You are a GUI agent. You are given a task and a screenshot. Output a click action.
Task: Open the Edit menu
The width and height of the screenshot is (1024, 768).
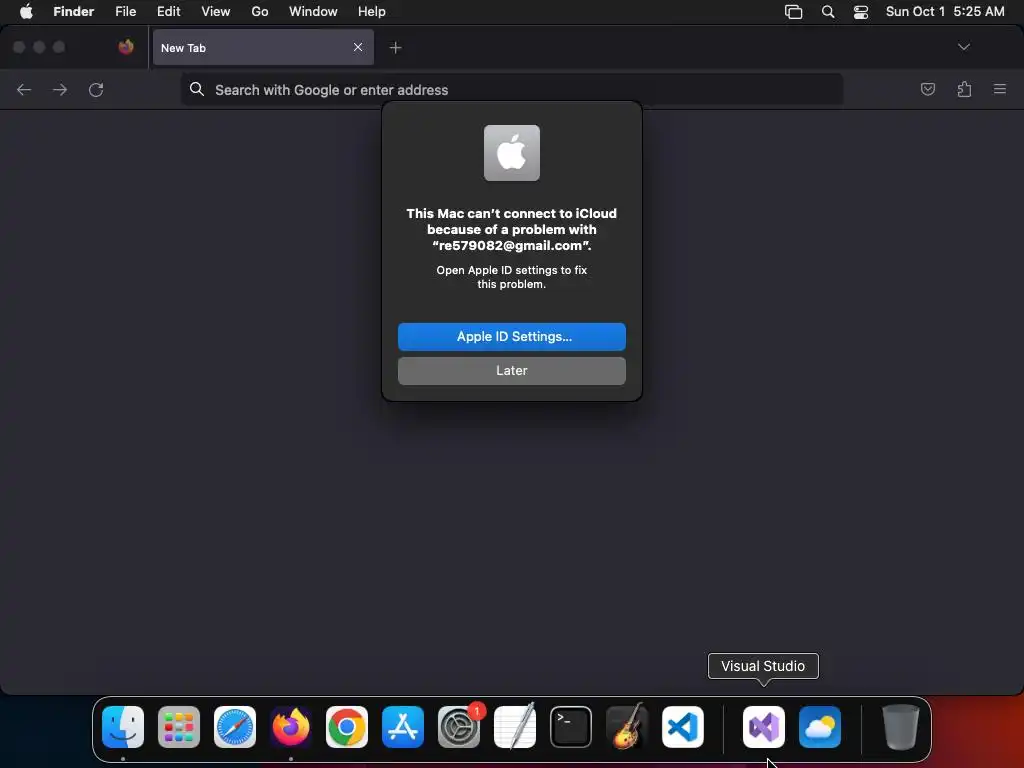coord(168,11)
